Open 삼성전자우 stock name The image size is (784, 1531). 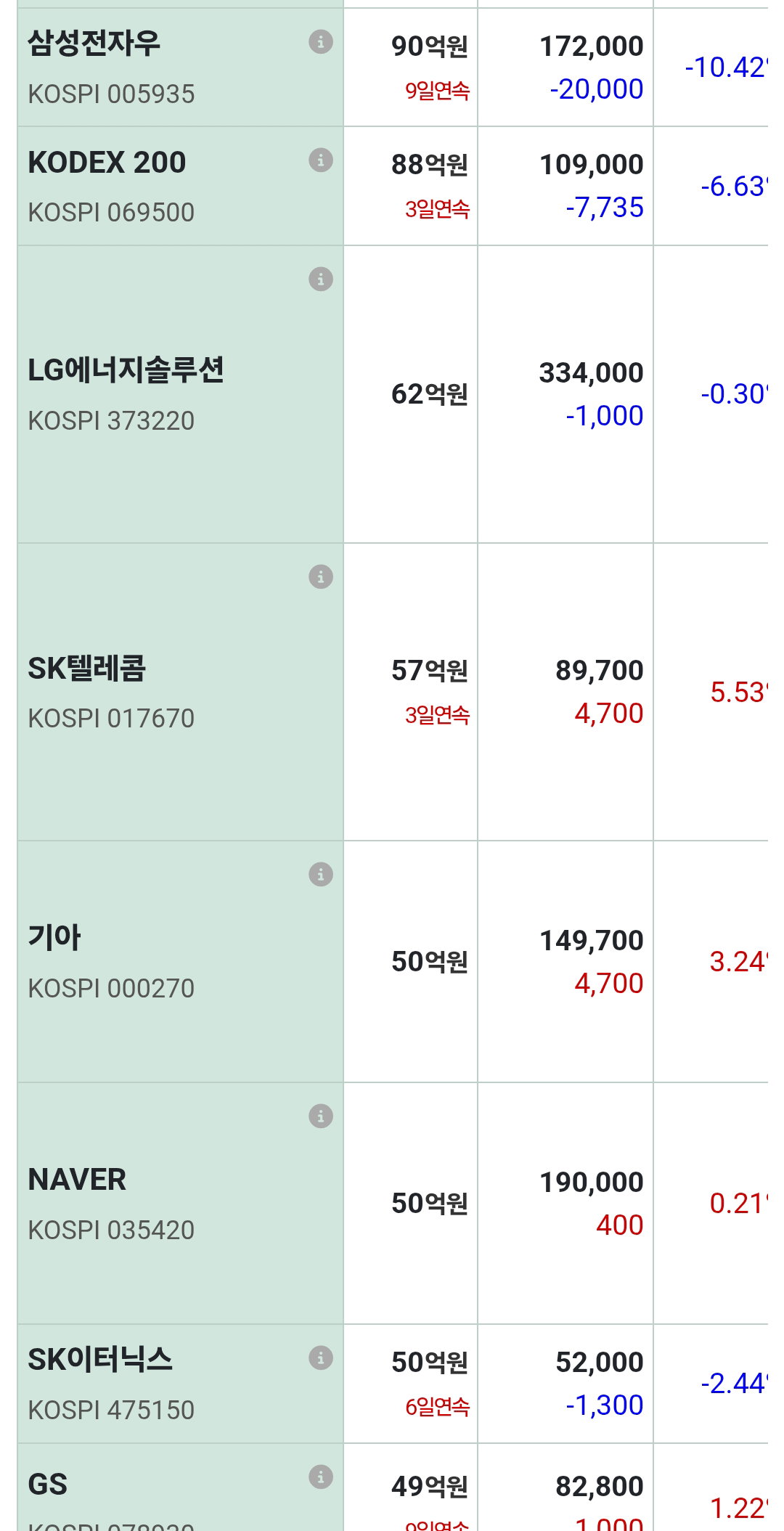(94, 44)
